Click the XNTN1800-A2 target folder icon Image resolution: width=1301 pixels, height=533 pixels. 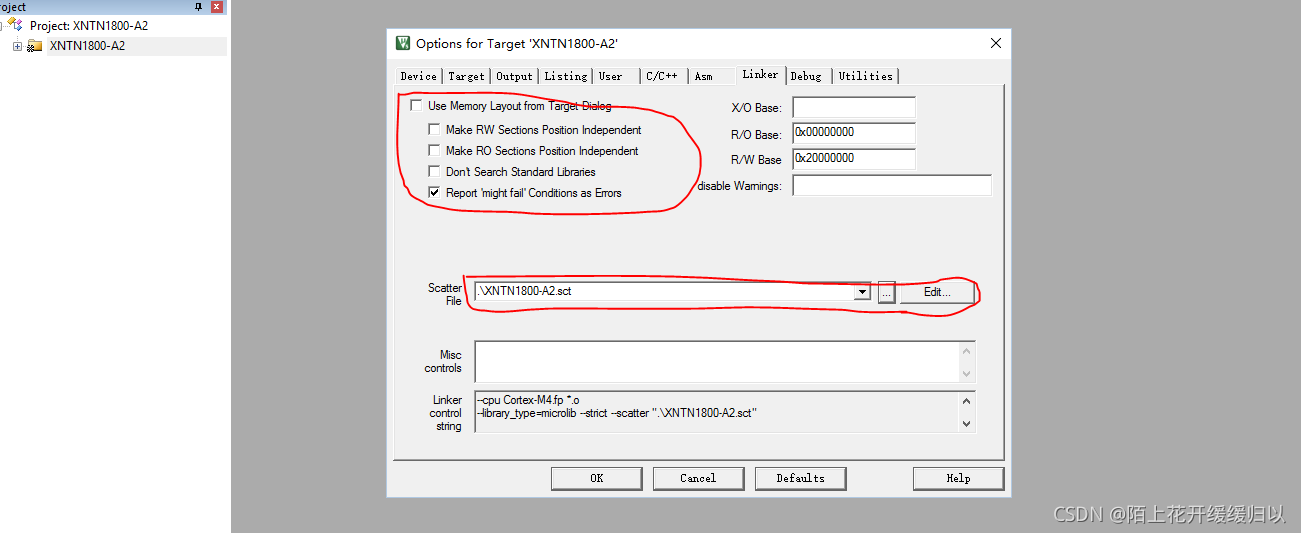(35, 46)
